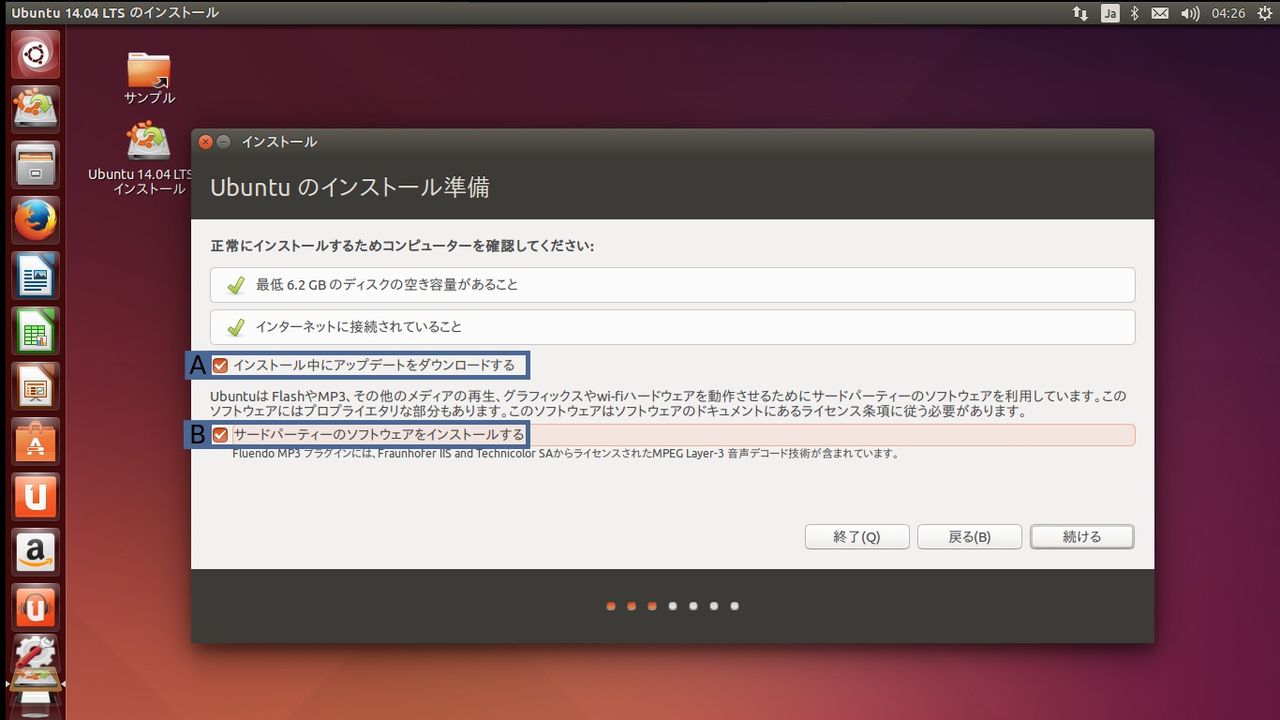Image resolution: width=1280 pixels, height=720 pixels.
Task: Open the Amazon launcher icon
Action: [35, 552]
